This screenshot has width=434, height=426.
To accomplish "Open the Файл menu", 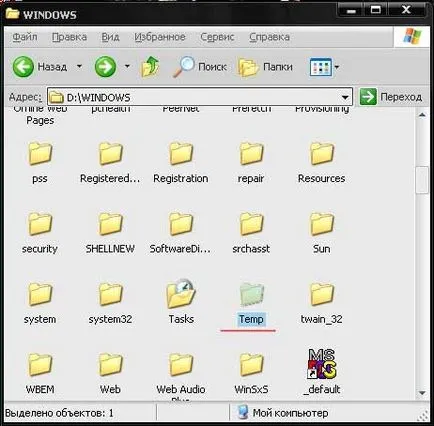I will 25,37.
